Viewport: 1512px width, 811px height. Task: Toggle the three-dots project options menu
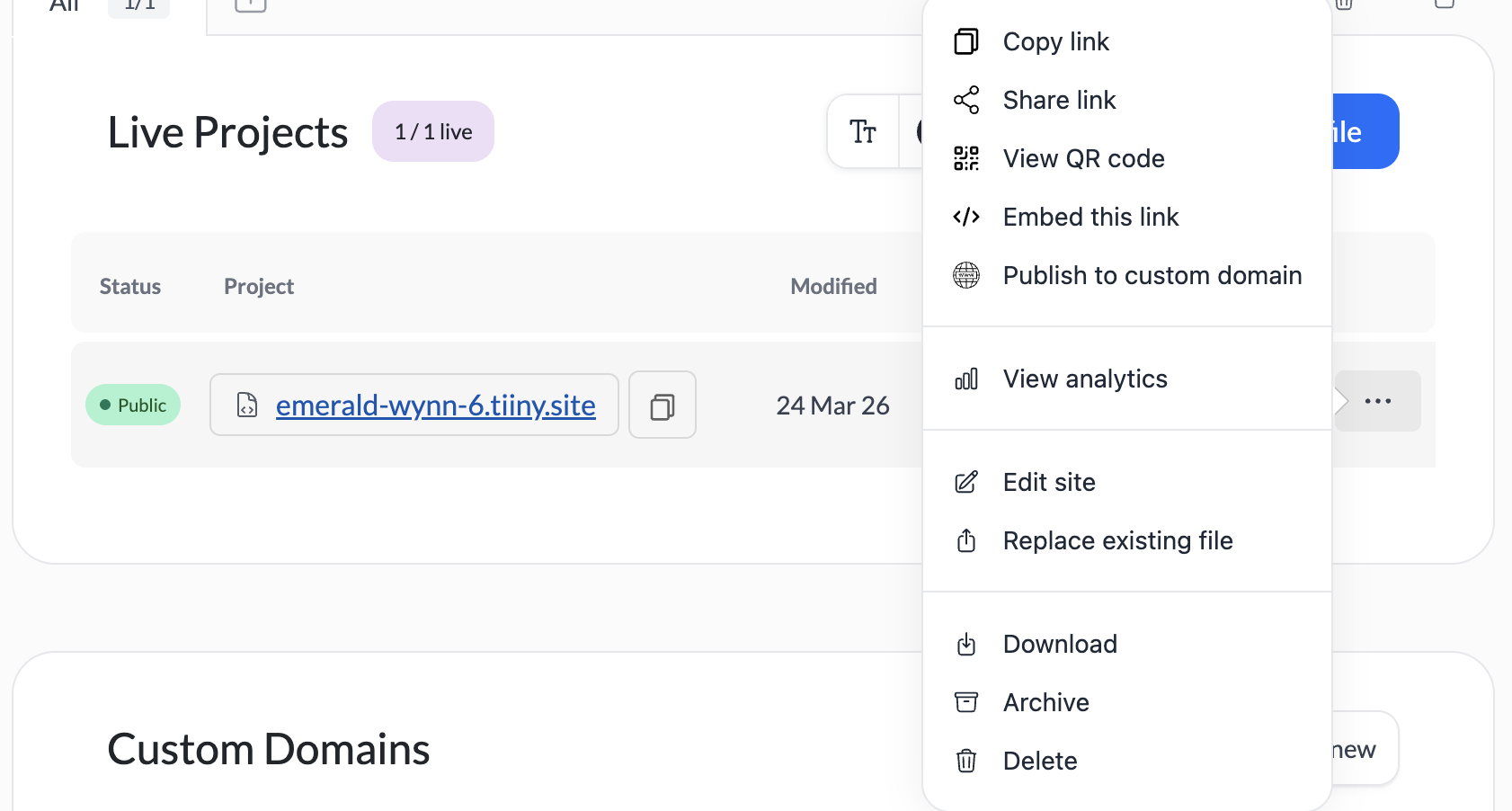pos(1377,401)
